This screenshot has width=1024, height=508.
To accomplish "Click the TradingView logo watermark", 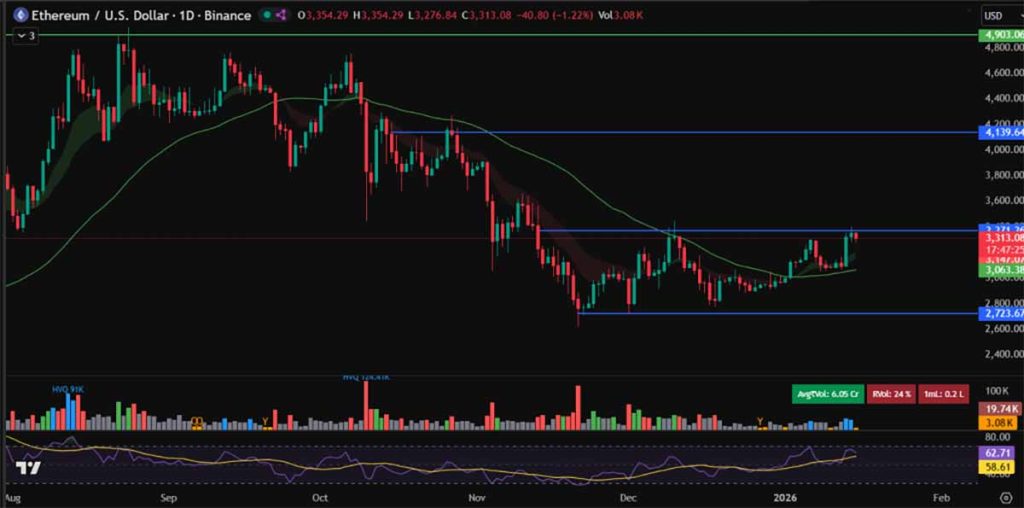I will [29, 468].
